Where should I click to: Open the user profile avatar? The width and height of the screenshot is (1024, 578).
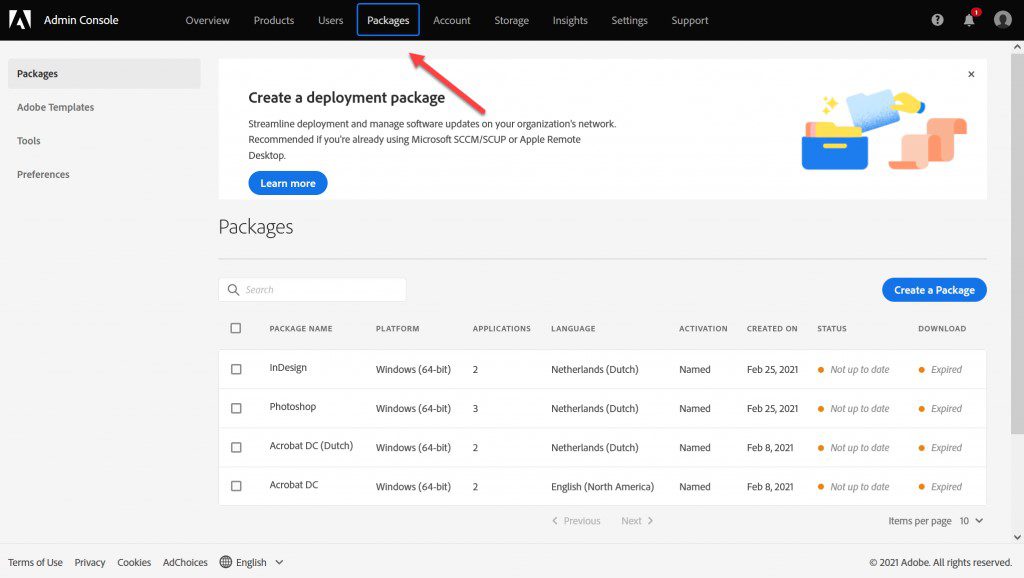click(1002, 20)
